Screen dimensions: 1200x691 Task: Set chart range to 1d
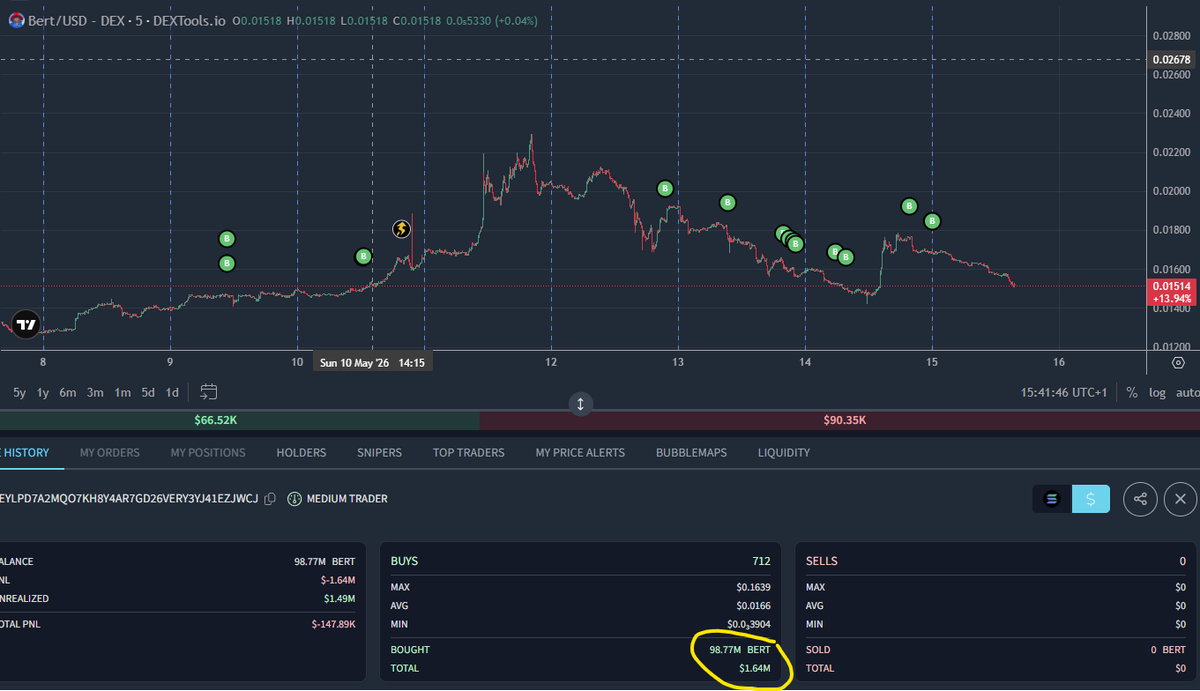tap(172, 392)
